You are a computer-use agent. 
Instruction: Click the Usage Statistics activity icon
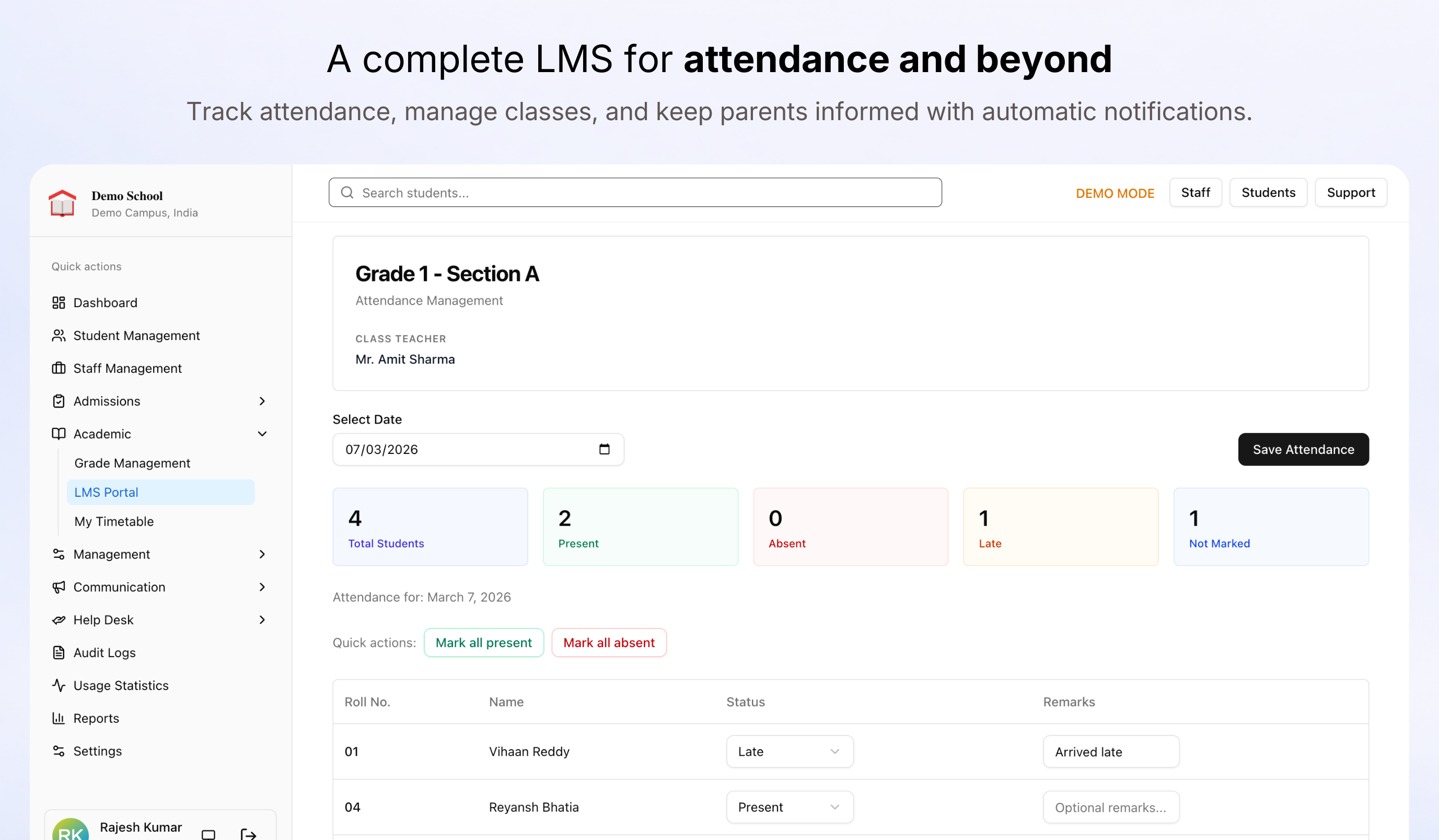[x=58, y=685]
